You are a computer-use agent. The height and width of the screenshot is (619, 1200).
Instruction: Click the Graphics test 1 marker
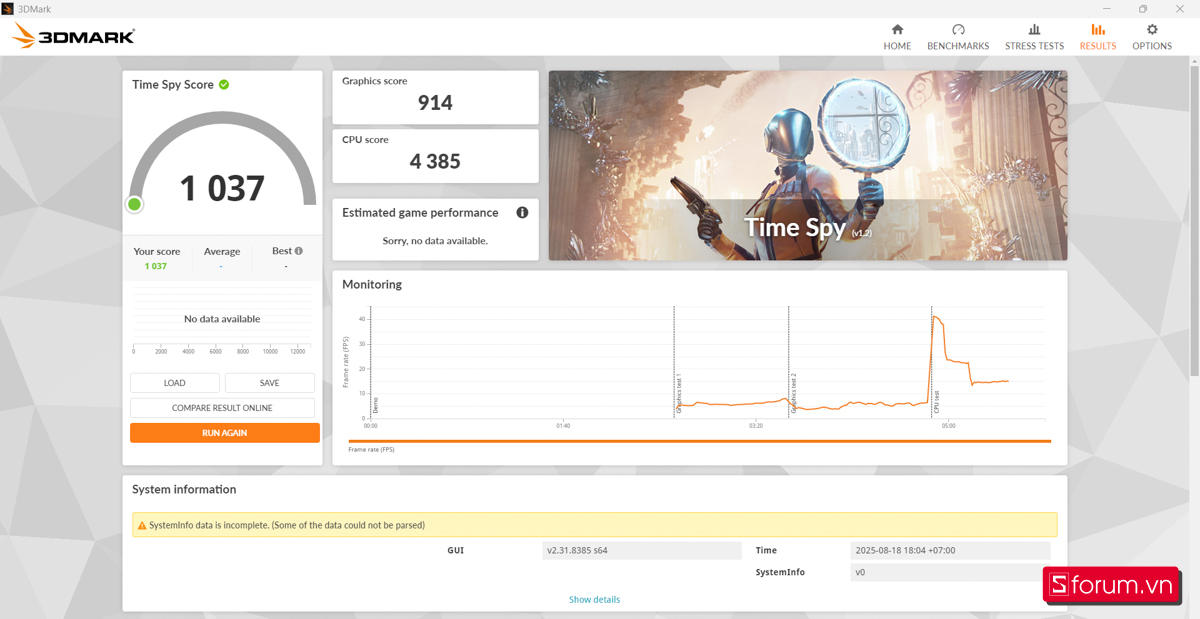[678, 395]
